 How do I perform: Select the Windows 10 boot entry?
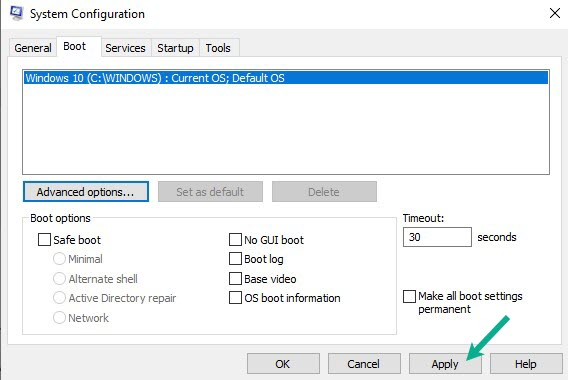(286, 78)
